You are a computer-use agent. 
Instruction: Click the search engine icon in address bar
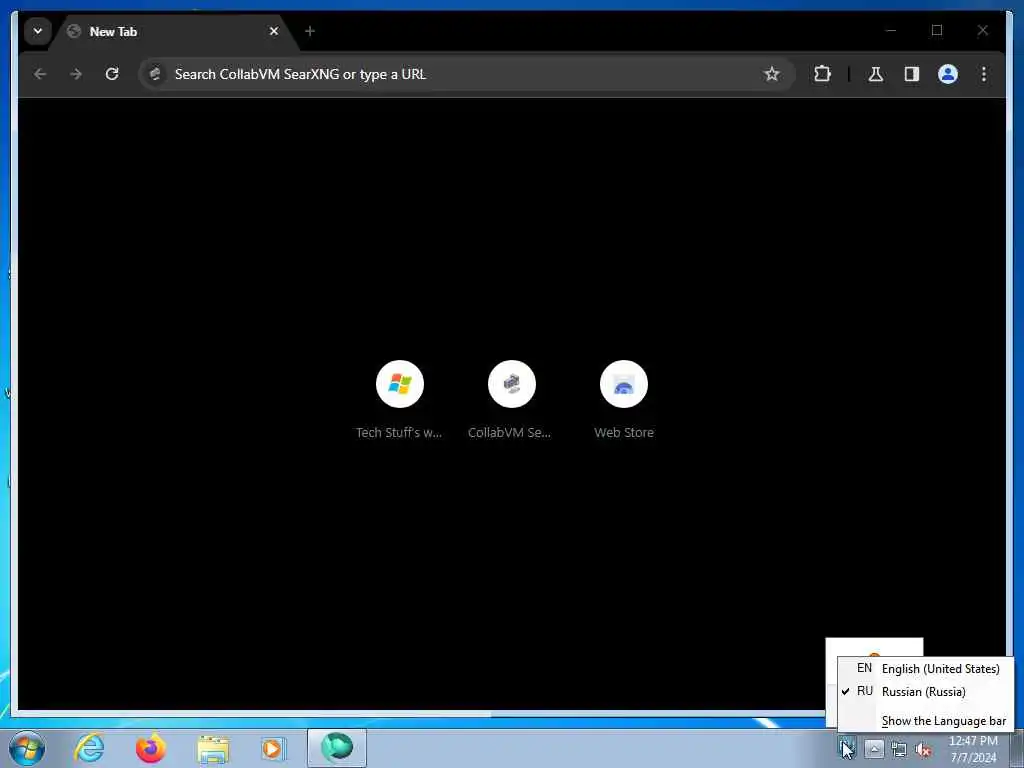coord(155,74)
